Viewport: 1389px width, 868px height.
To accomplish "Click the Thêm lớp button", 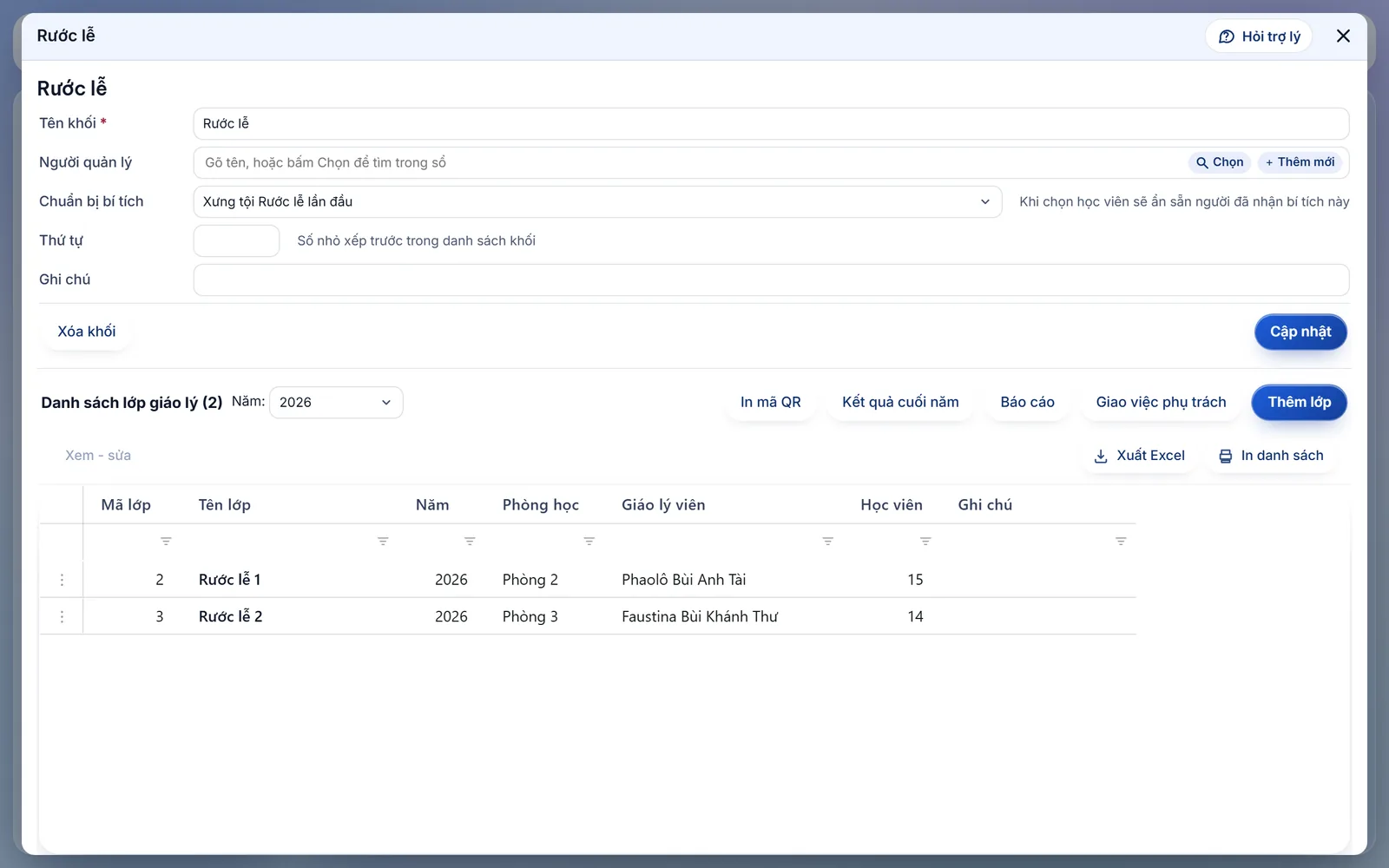I will point(1299,402).
